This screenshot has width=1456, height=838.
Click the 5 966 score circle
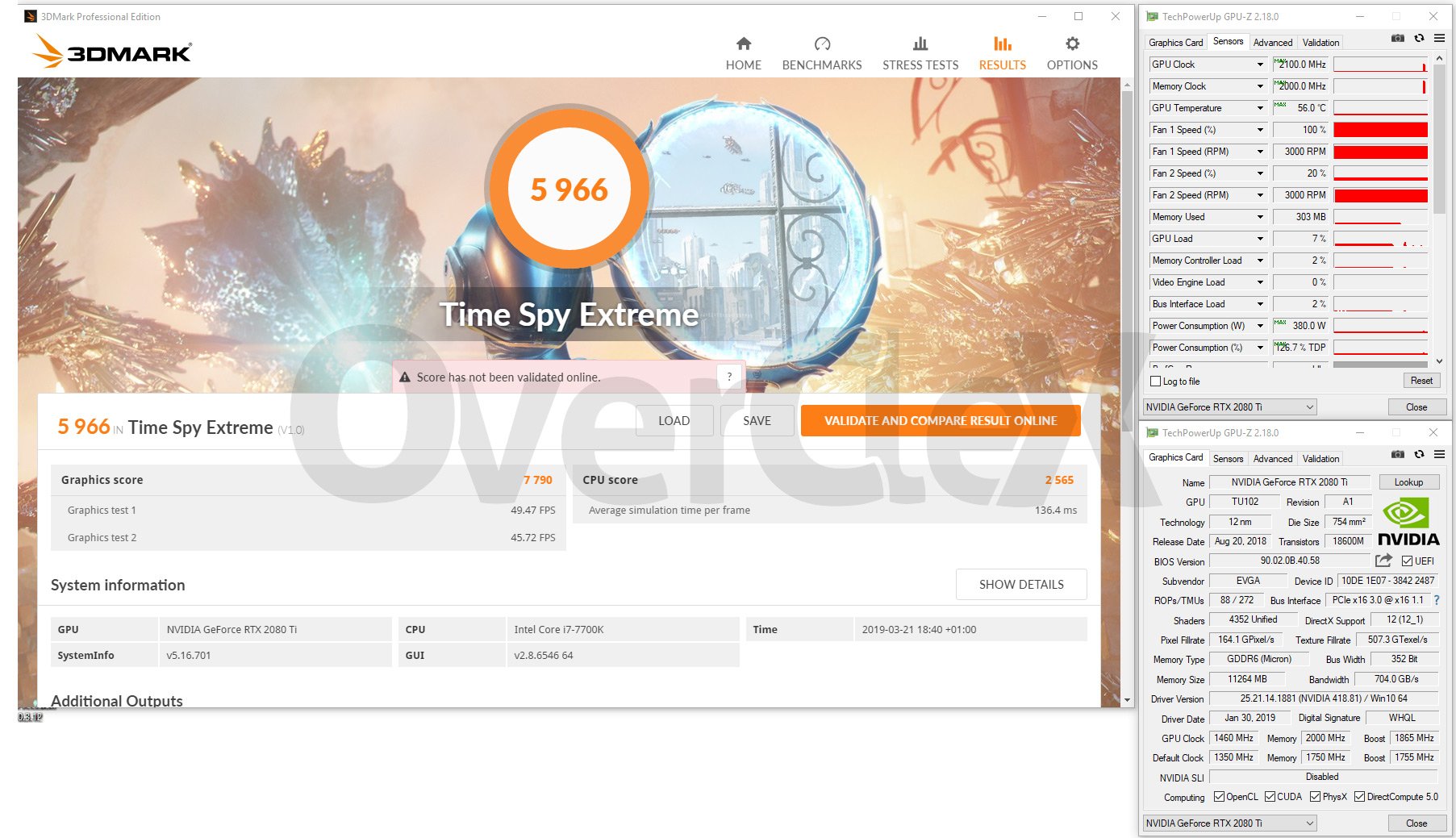tap(569, 190)
